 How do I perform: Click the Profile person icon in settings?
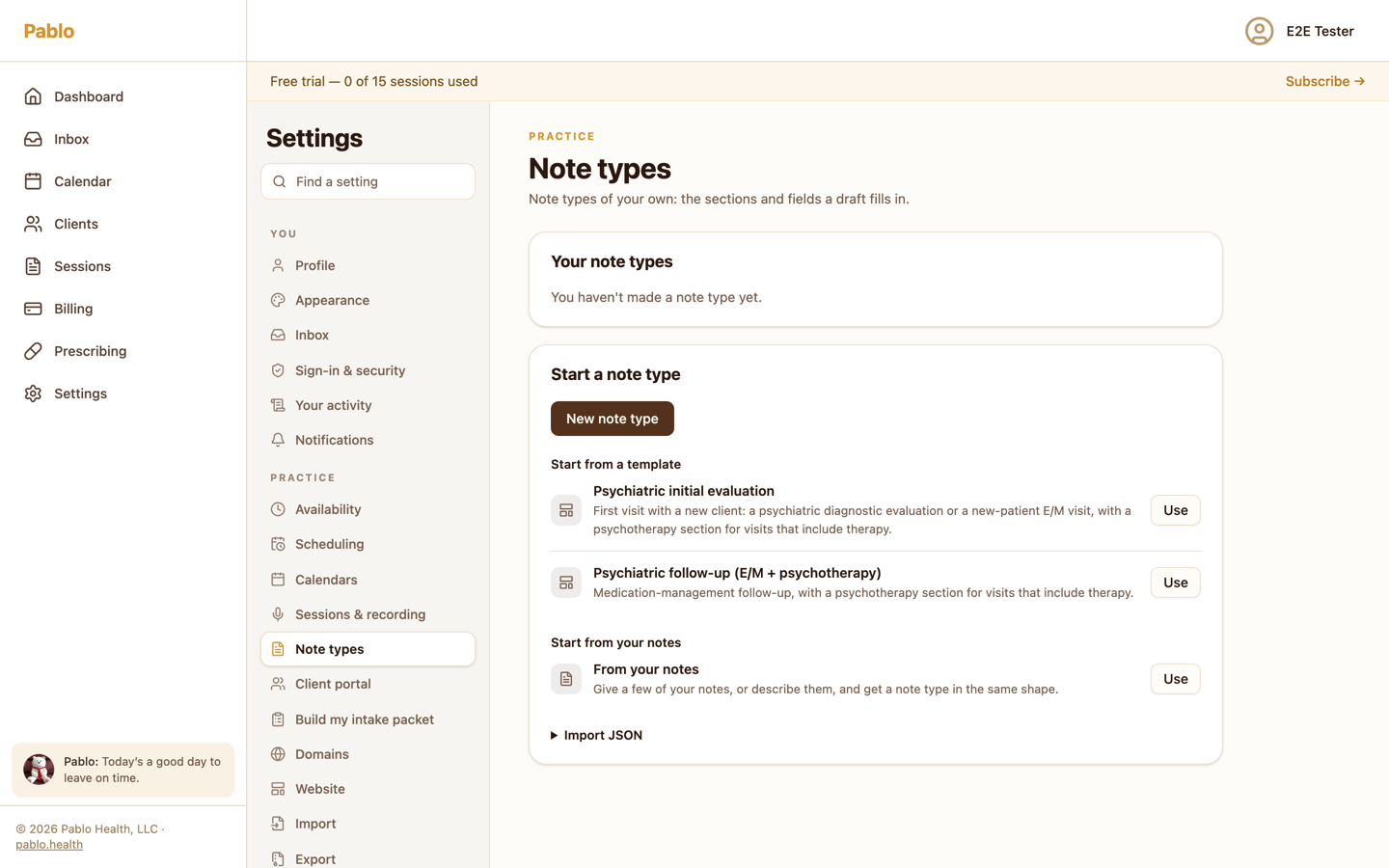coord(278,265)
